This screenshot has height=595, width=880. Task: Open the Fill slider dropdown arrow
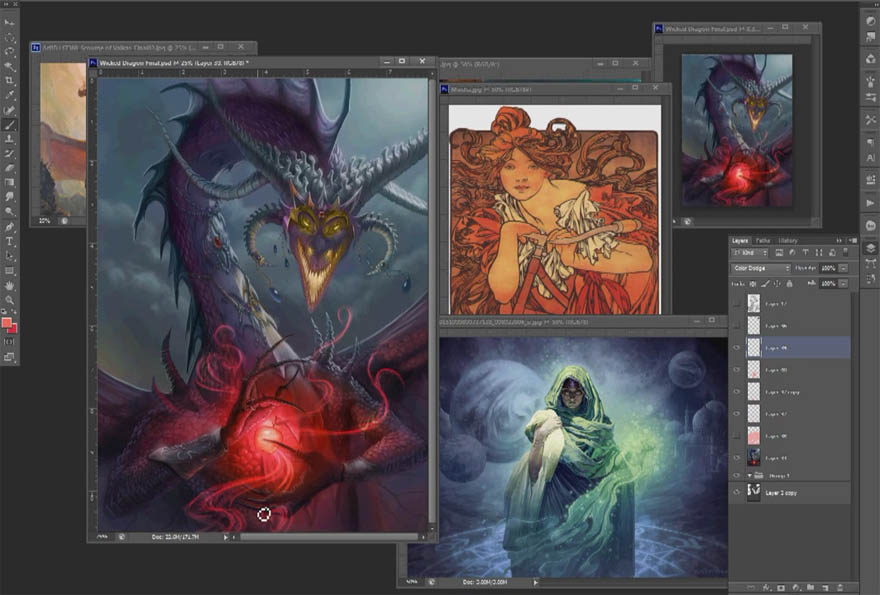(843, 284)
